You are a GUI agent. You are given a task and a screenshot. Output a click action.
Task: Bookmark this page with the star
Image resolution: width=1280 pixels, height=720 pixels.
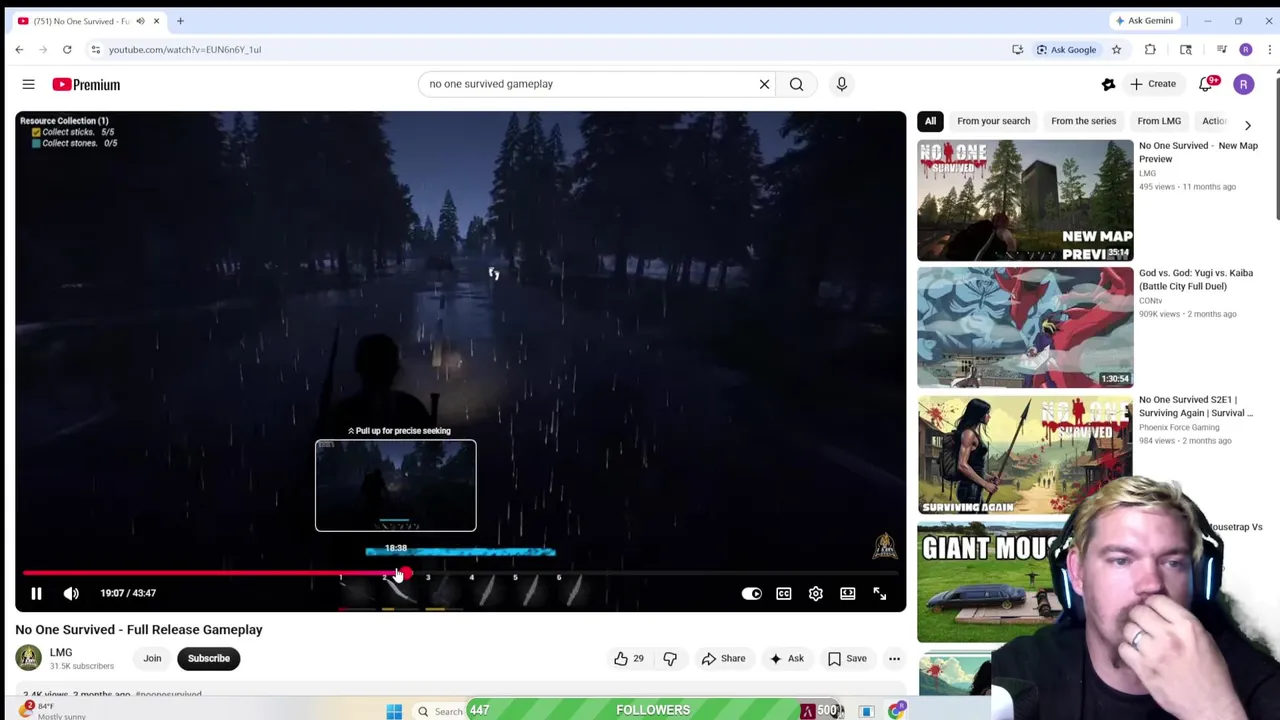(x=1116, y=49)
